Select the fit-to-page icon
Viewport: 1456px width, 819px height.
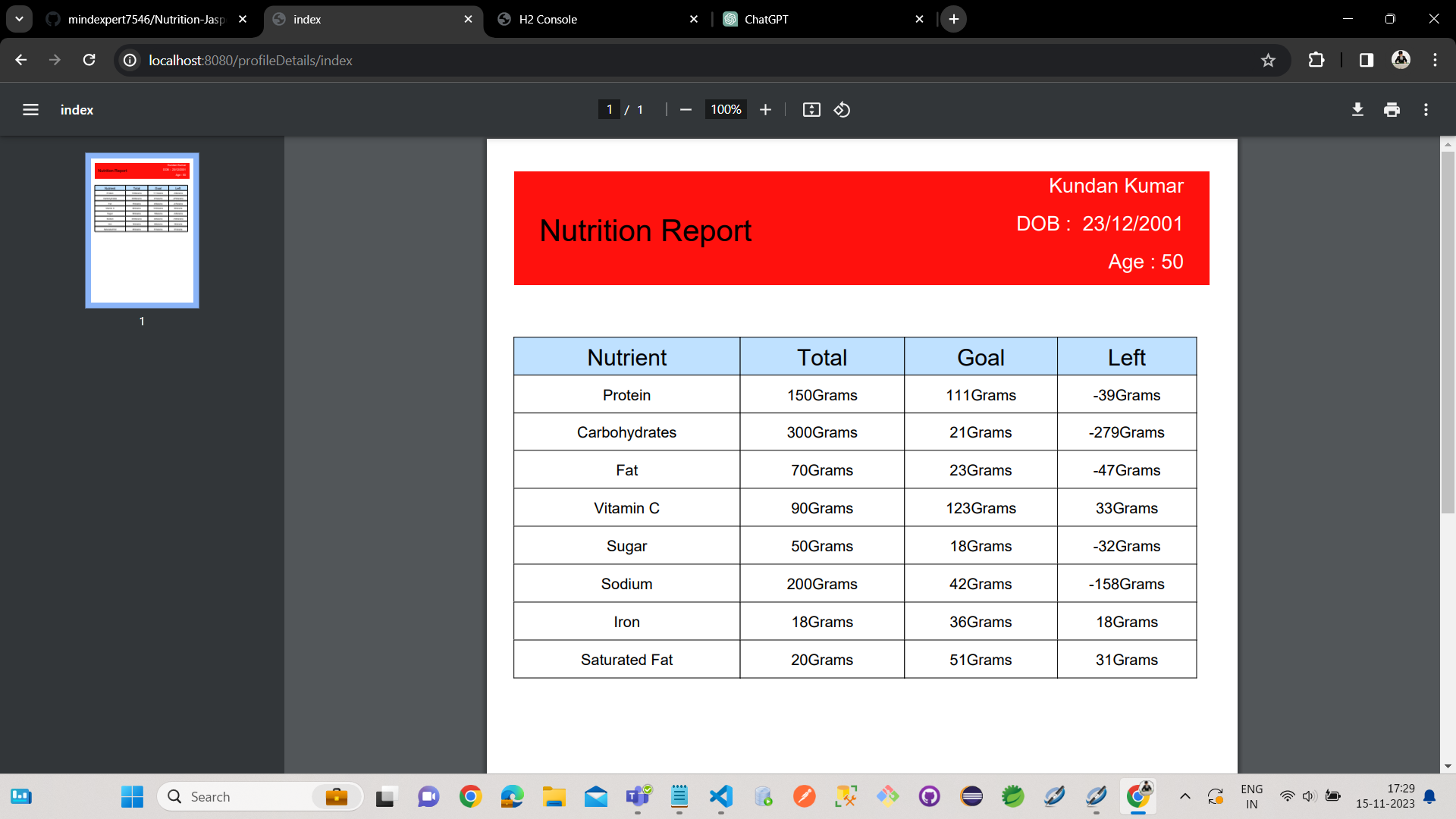pyautogui.click(x=811, y=109)
